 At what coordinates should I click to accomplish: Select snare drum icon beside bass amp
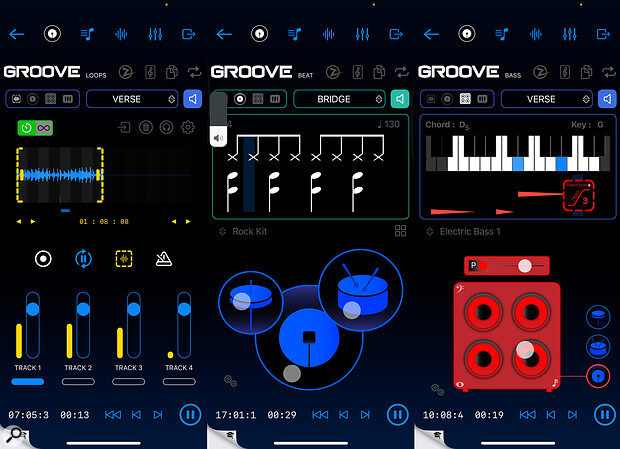pos(598,347)
